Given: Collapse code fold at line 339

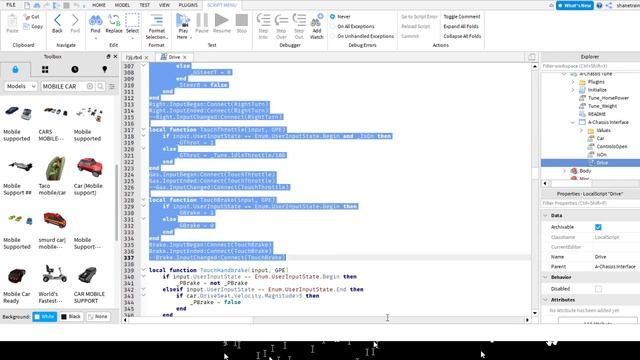Looking at the screenshot, I should click(143, 270).
